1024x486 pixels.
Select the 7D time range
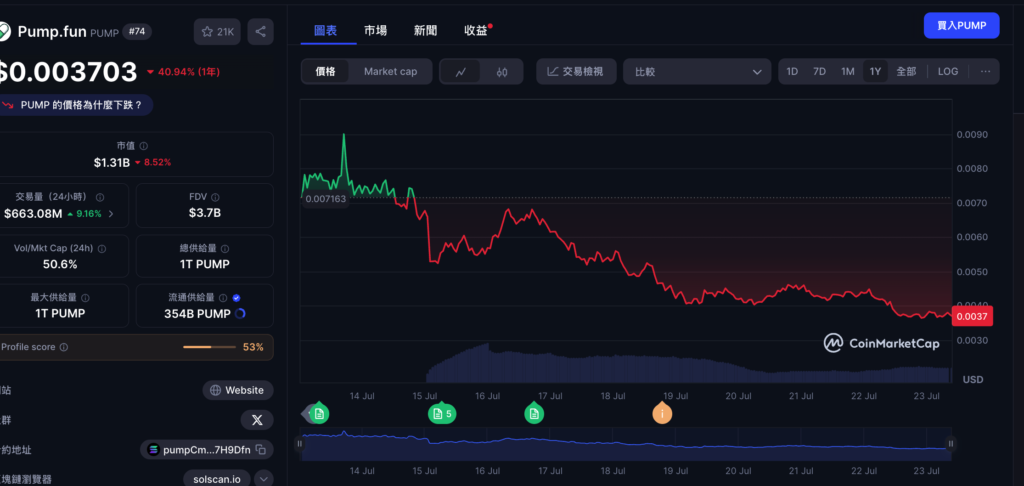819,72
